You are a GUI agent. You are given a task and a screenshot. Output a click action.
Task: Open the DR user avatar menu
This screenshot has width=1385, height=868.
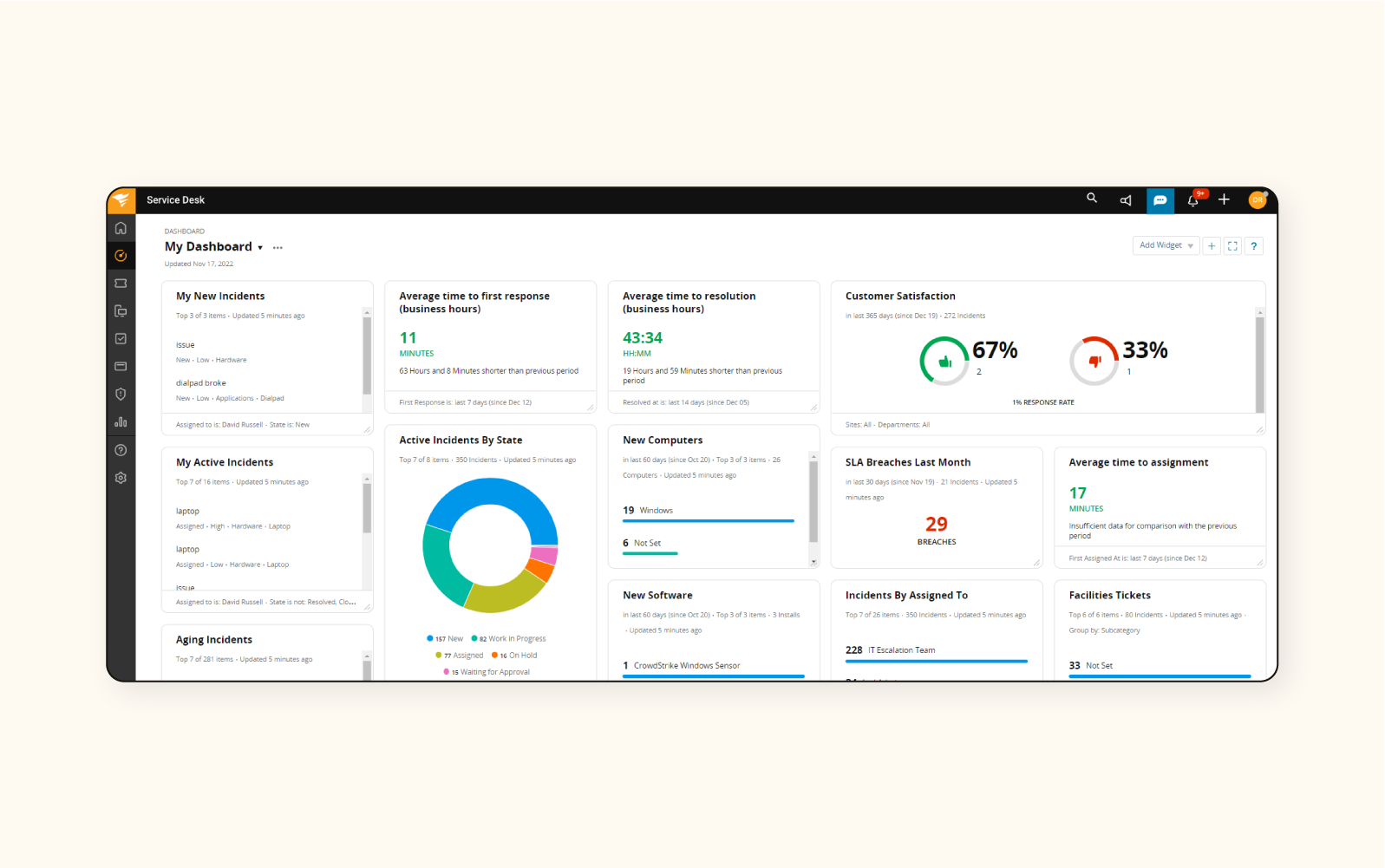[x=1258, y=199]
